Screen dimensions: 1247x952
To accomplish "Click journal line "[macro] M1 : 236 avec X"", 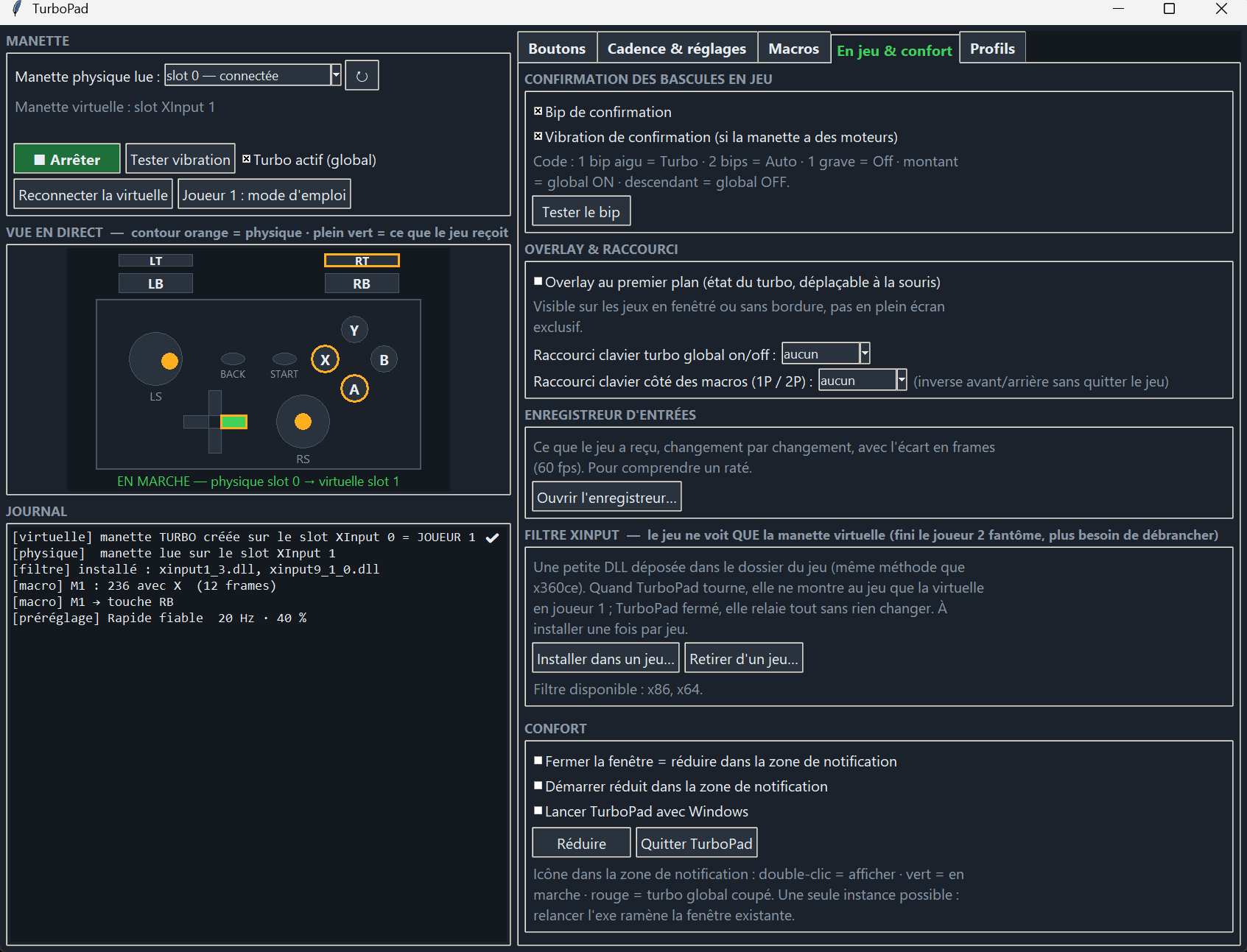I will coord(144,585).
